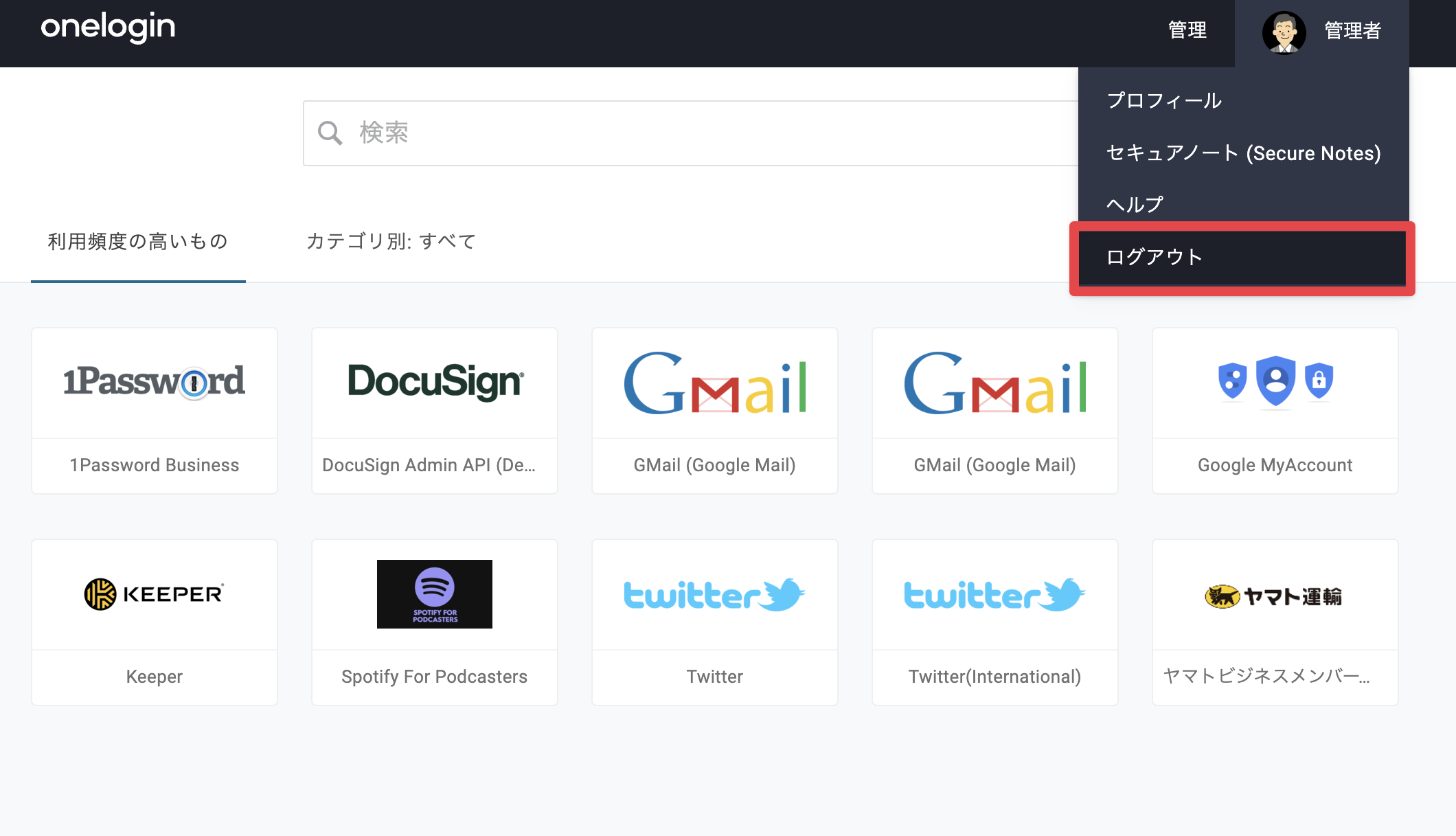Click the onelogin logo
Image resolution: width=1456 pixels, height=836 pixels.
coord(108,28)
